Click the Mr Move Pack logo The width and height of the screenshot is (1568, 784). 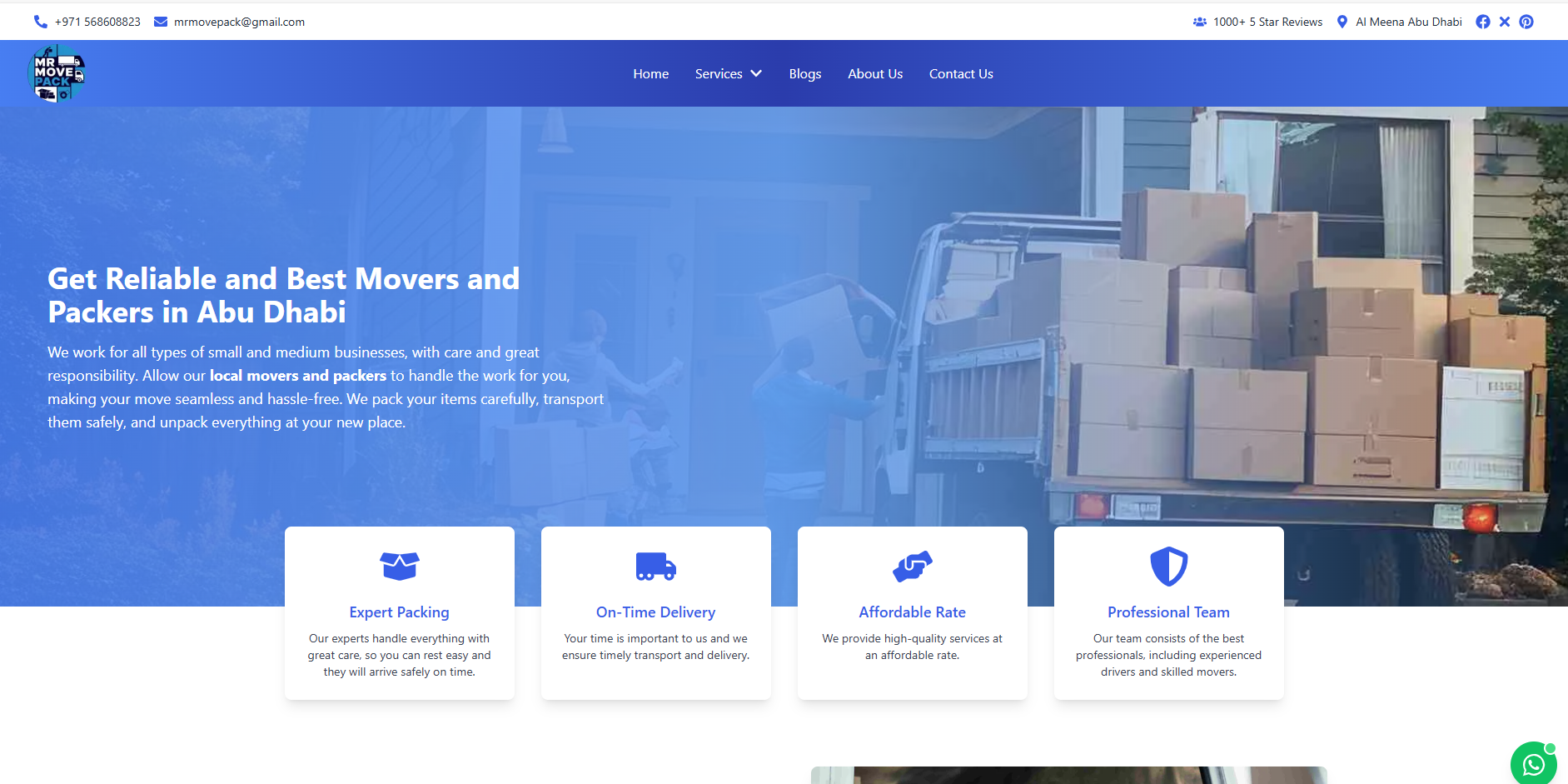coord(57,74)
